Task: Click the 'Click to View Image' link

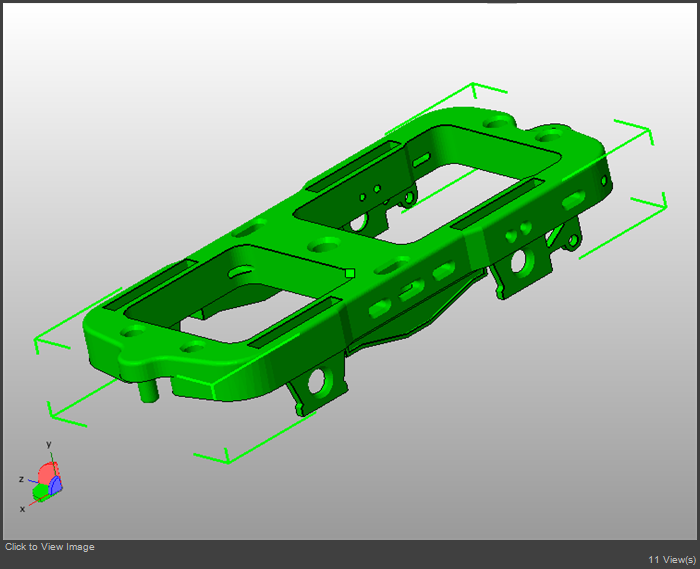Action: click(50, 547)
